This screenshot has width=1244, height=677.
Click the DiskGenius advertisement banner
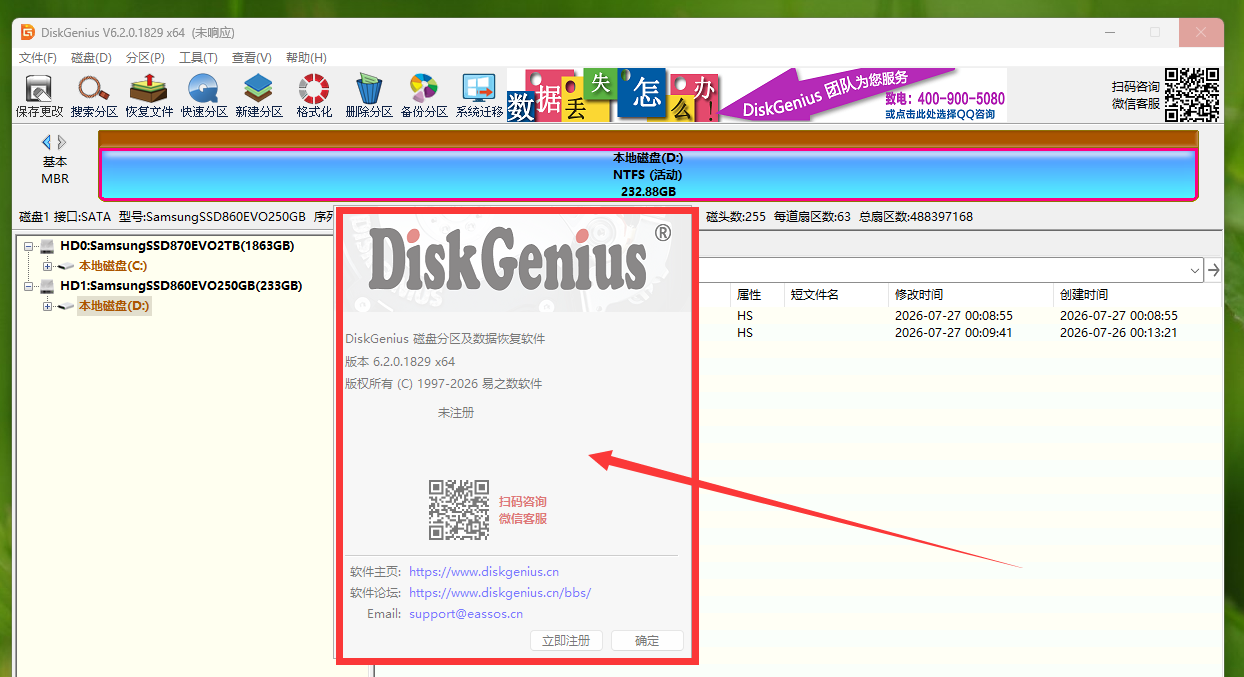click(x=756, y=95)
